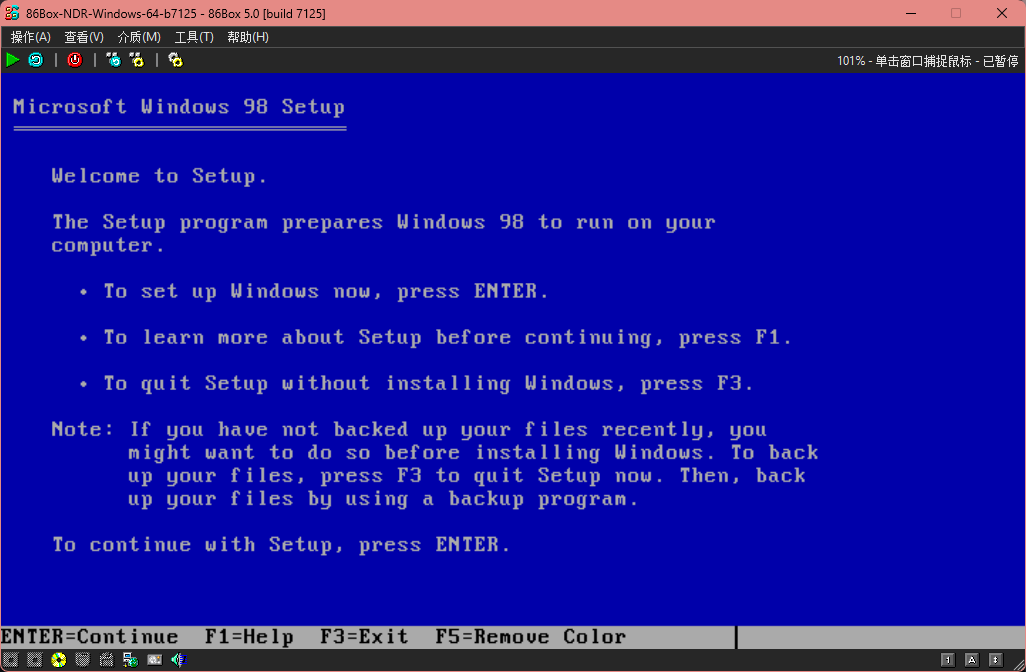Click the 'Microsoft Windows 98 Setup' heading

pos(179,107)
